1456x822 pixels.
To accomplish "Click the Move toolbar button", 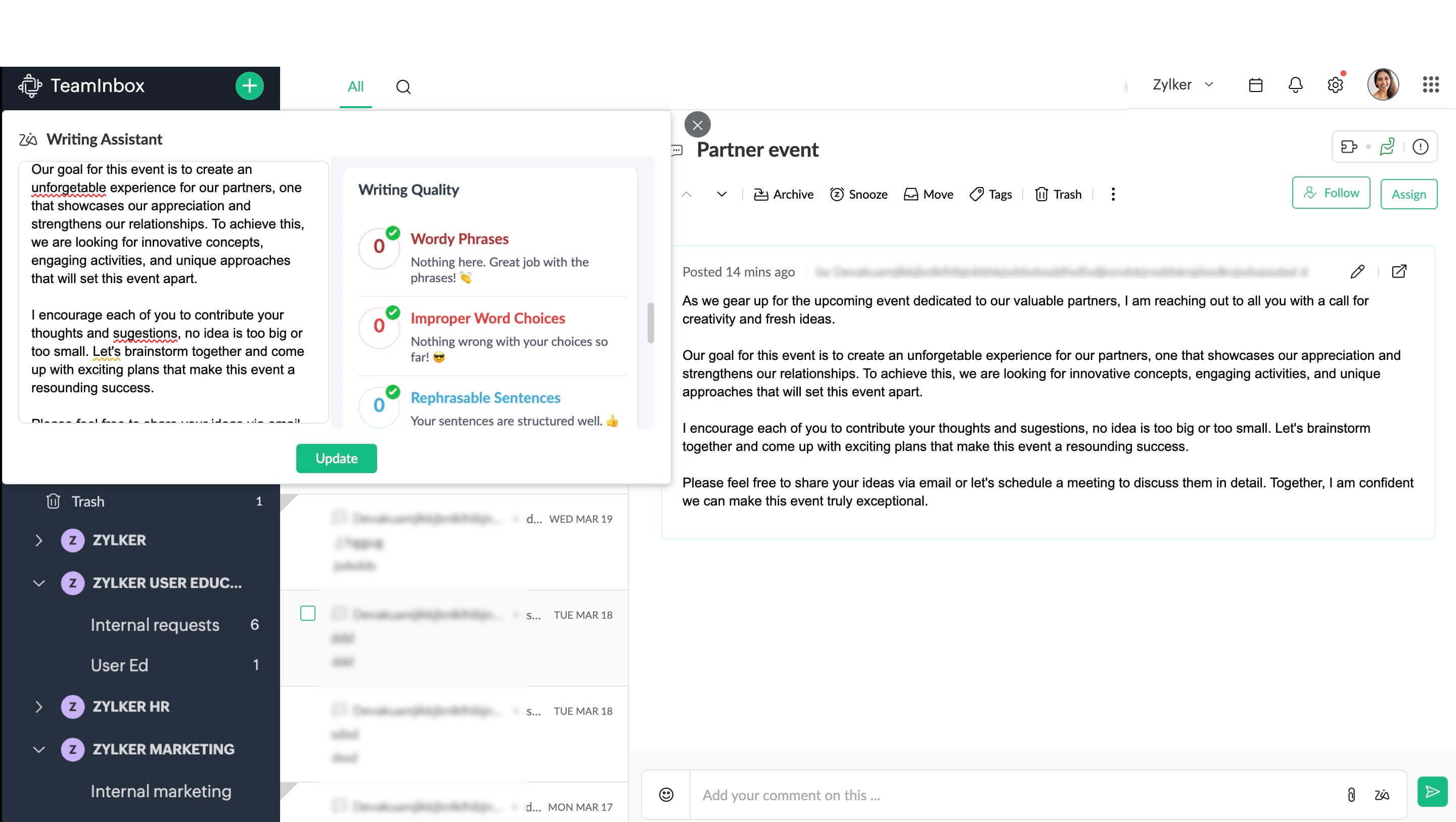I will point(929,195).
